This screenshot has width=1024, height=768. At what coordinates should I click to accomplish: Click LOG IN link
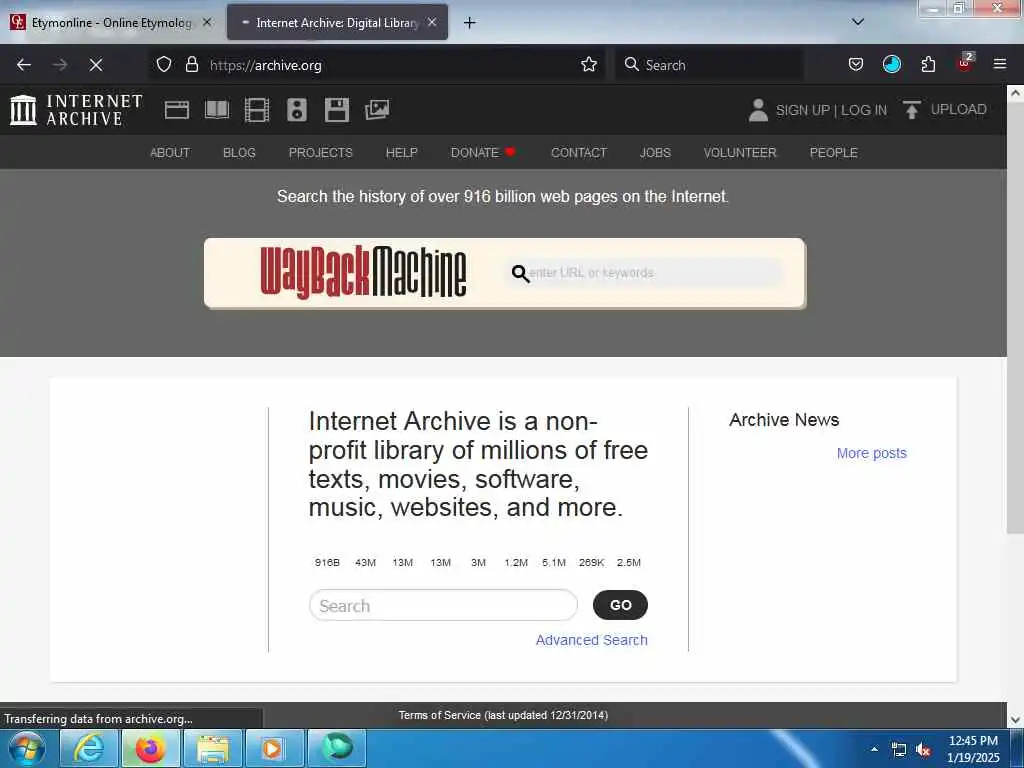pyautogui.click(x=864, y=110)
